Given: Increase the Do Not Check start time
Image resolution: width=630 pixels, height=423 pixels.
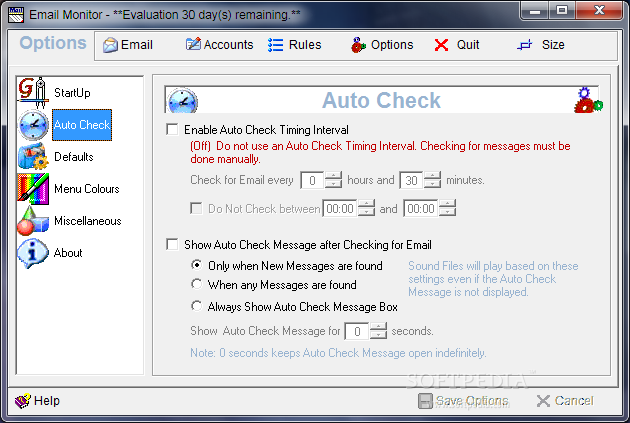Looking at the screenshot, I should [x=366, y=204].
